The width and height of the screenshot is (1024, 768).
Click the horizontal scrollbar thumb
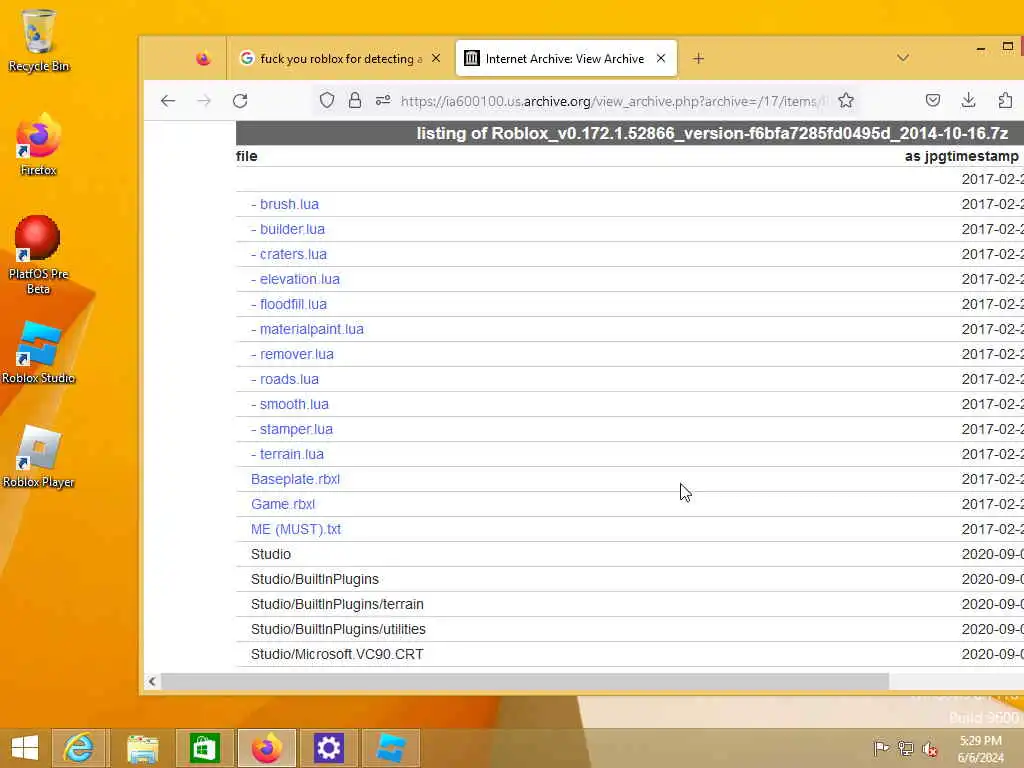point(525,682)
